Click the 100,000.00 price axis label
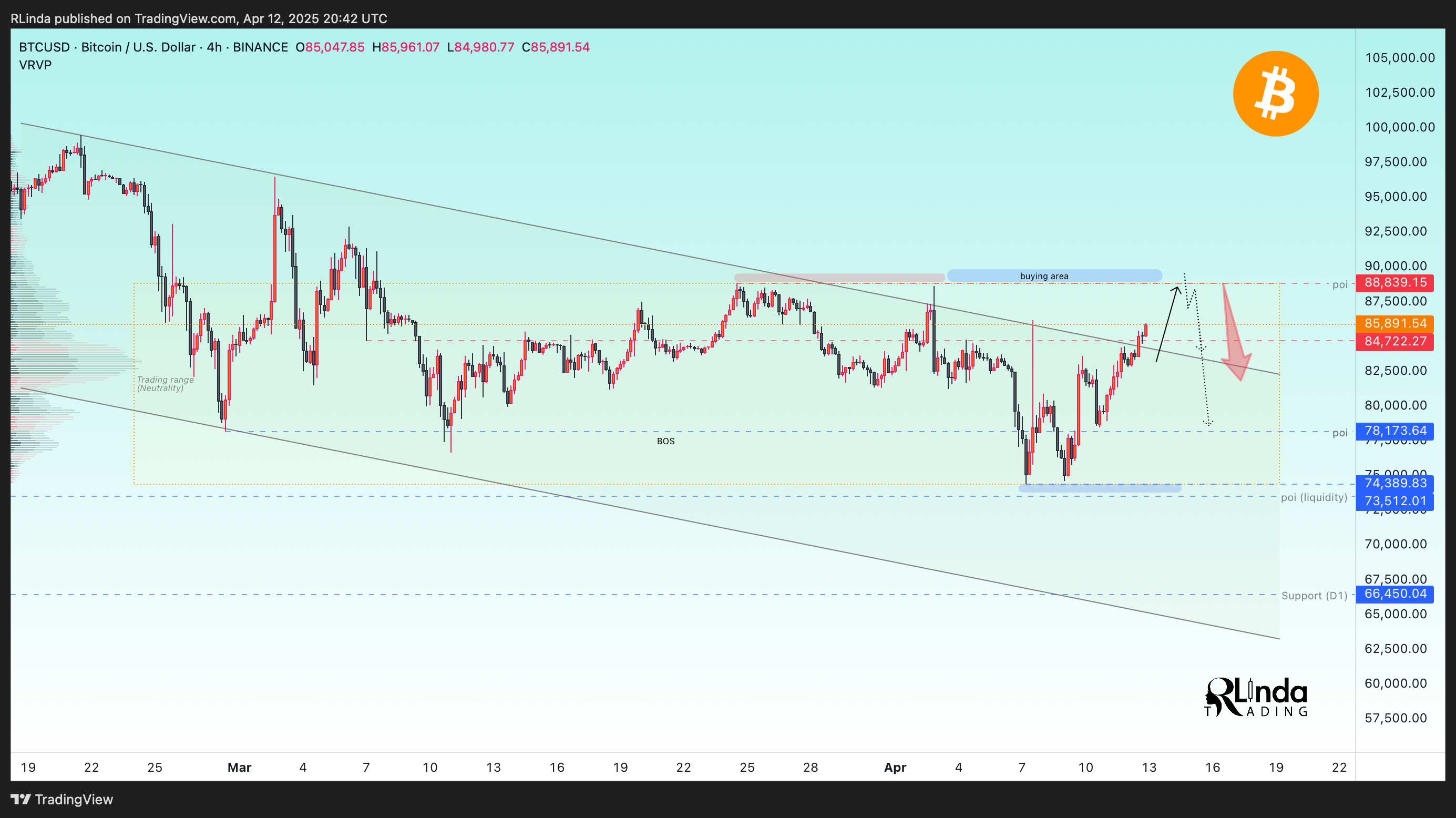The height and width of the screenshot is (818, 1456). tap(1399, 127)
